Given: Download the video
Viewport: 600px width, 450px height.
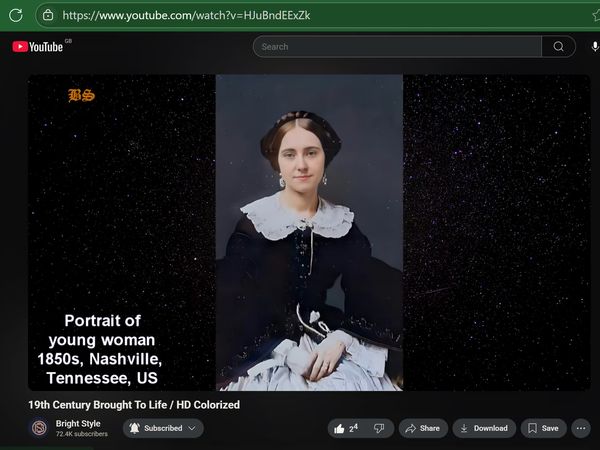Looking at the screenshot, I should pyautogui.click(x=484, y=428).
